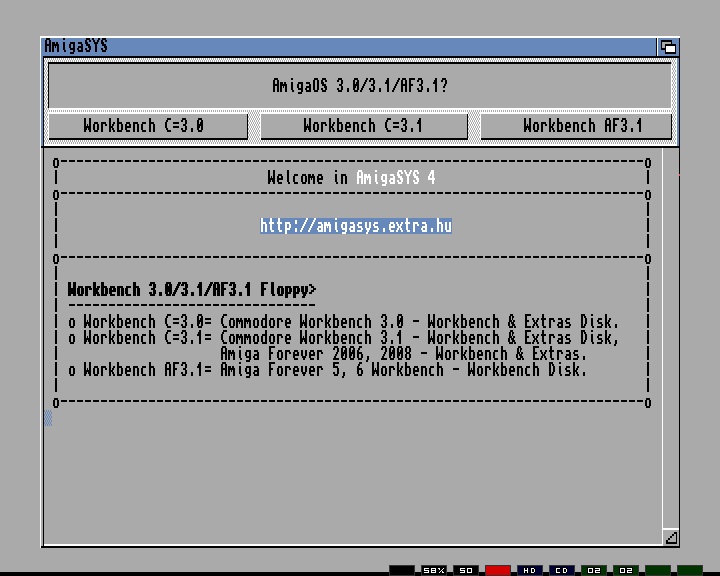
Task: Click the vertical scrollbar of the text area
Action: (x=670, y=338)
